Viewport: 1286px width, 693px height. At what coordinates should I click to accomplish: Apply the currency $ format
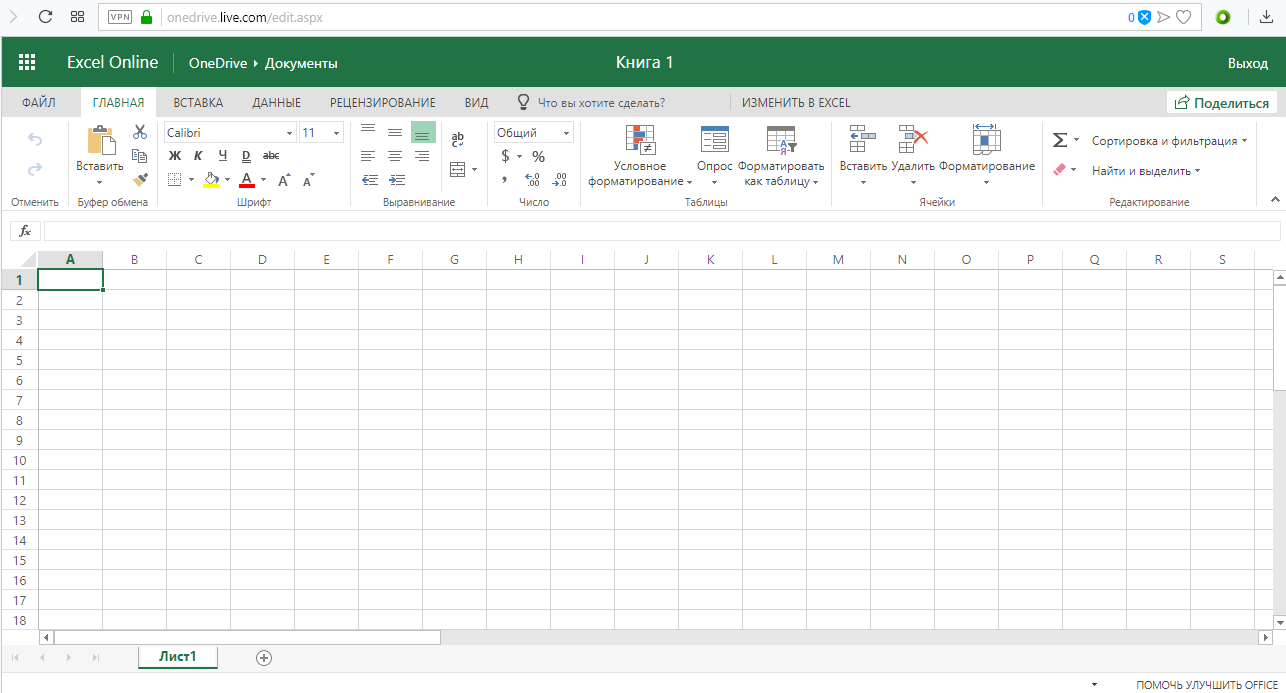506,156
